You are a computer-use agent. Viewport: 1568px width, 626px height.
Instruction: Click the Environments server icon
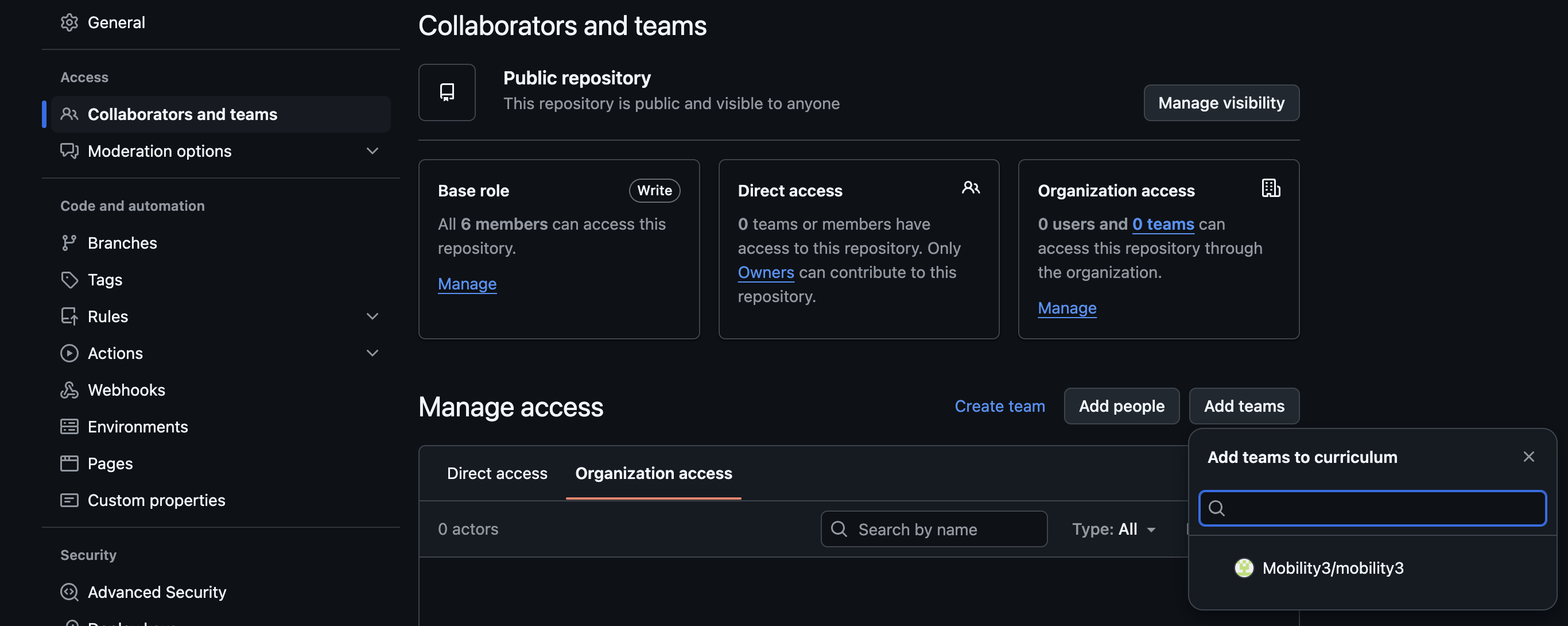[x=69, y=426]
